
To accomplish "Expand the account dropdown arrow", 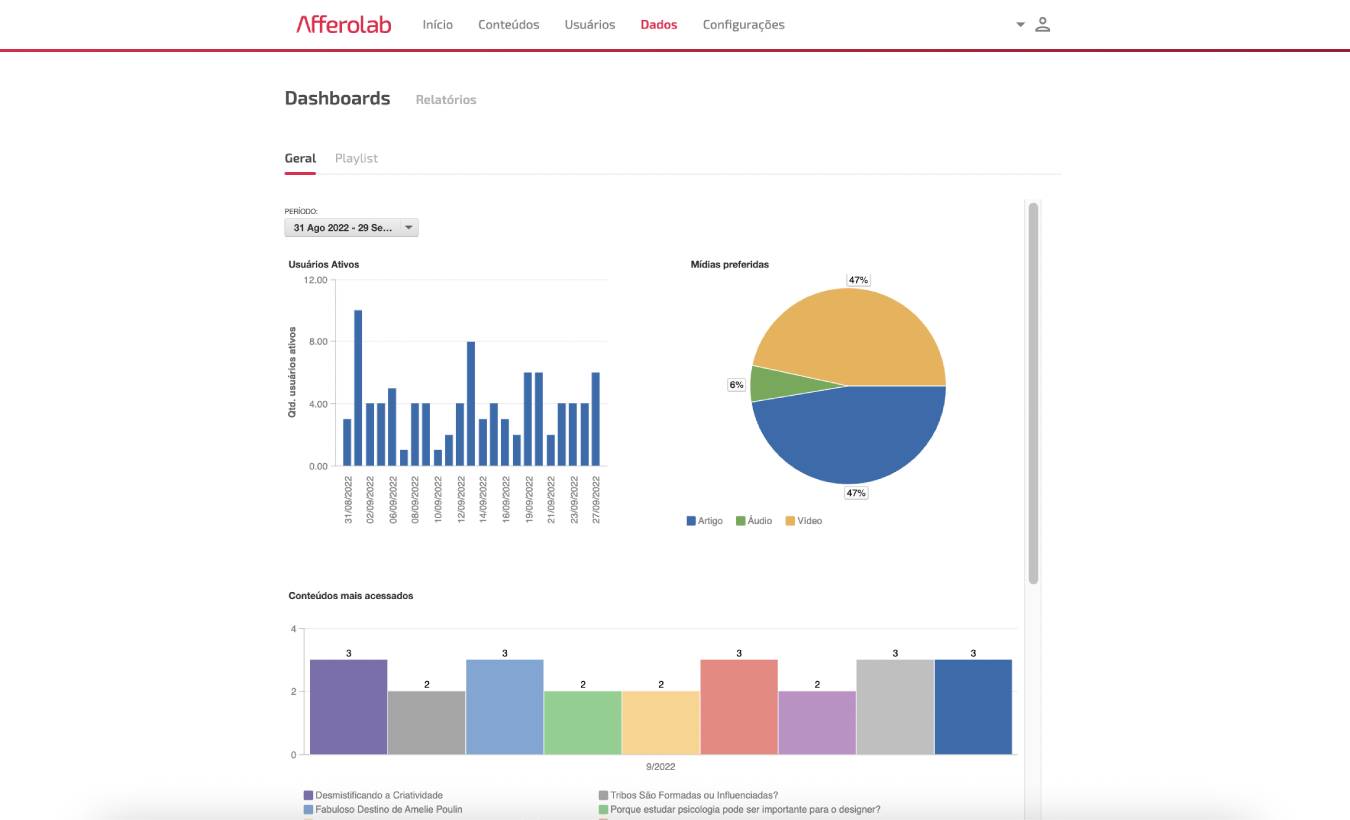I will coord(1020,25).
